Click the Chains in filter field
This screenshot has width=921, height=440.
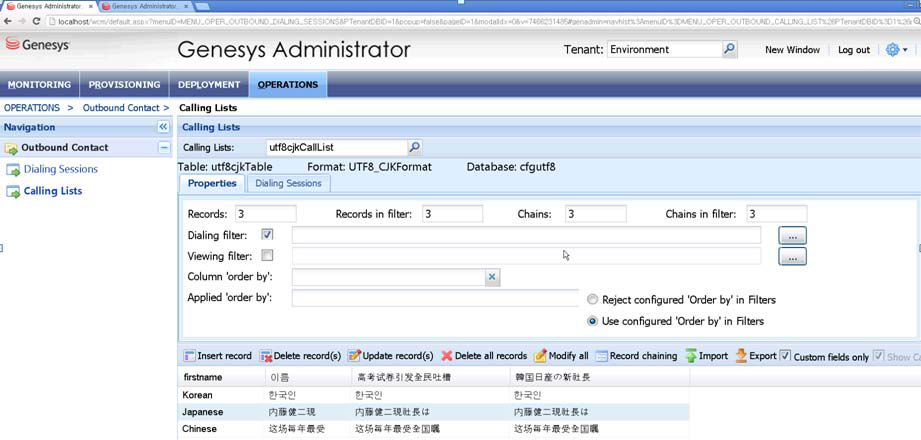(x=777, y=214)
